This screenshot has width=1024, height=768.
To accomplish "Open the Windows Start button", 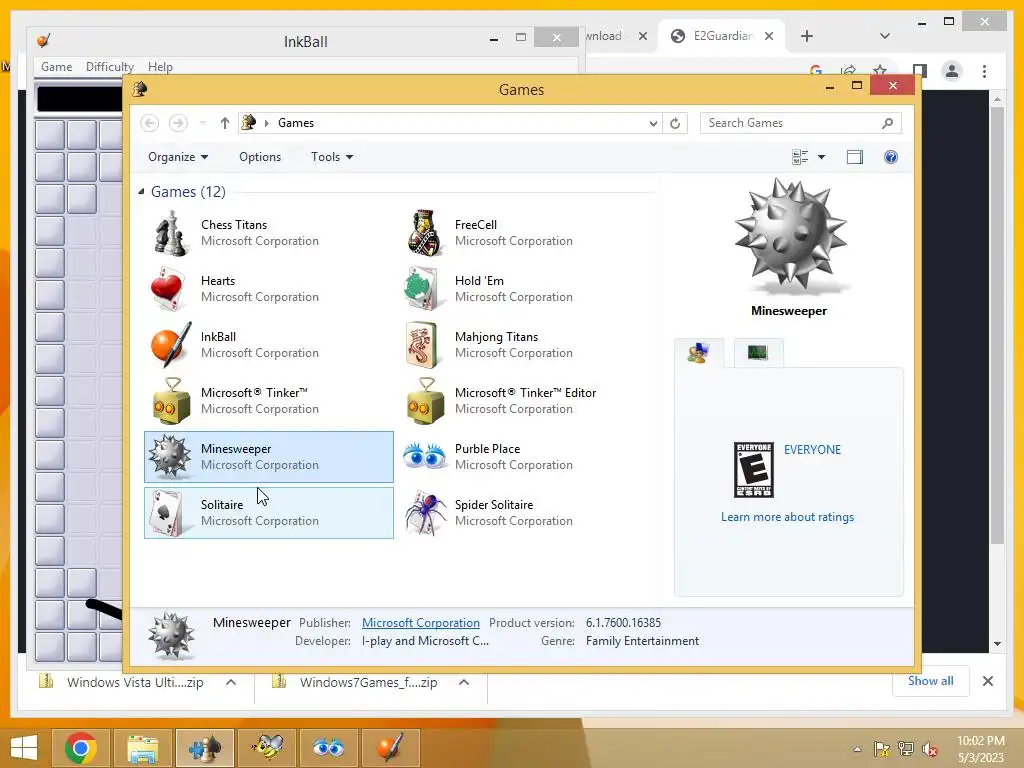I will [24, 747].
